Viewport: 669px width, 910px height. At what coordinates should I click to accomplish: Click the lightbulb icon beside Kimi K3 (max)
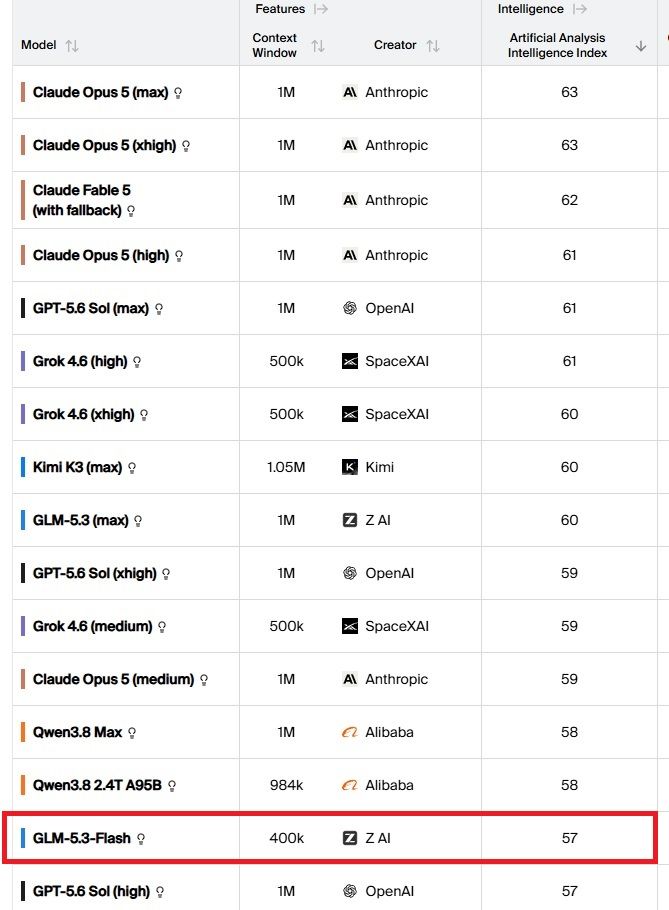132,468
